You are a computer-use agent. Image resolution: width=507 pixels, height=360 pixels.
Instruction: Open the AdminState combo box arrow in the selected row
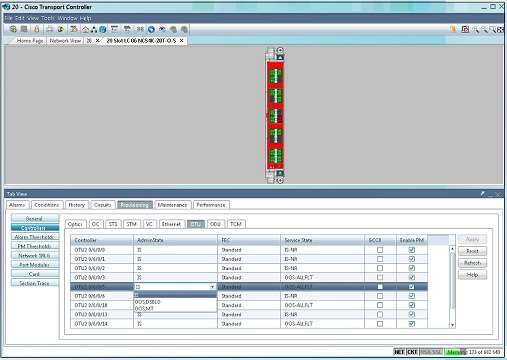[212, 287]
